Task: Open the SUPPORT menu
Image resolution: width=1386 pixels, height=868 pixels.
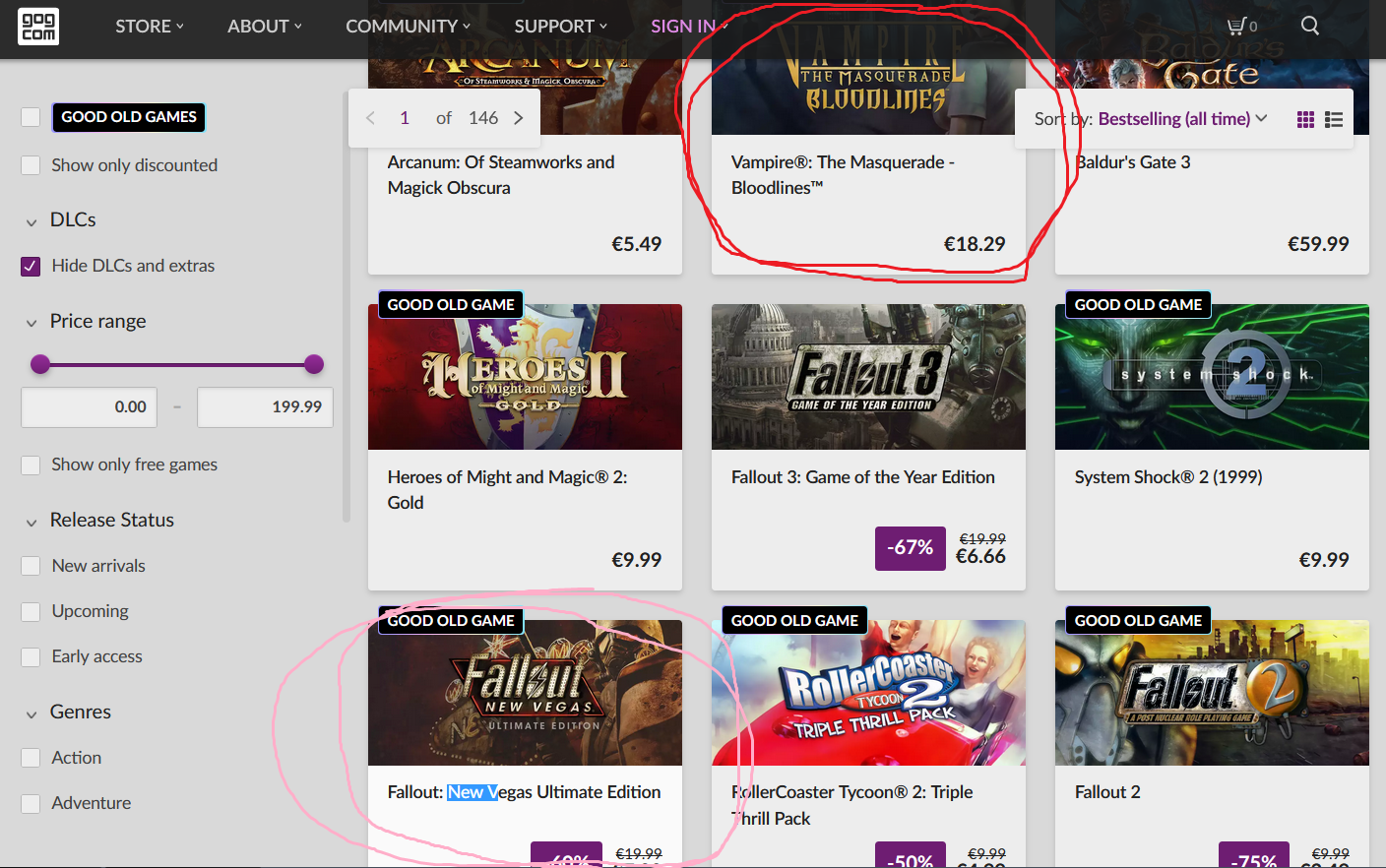Action: 560,27
